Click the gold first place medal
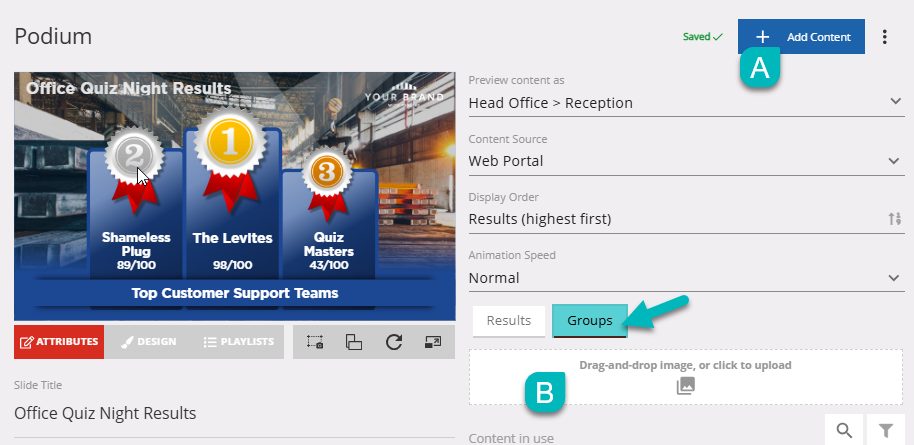914x445 pixels. point(231,143)
